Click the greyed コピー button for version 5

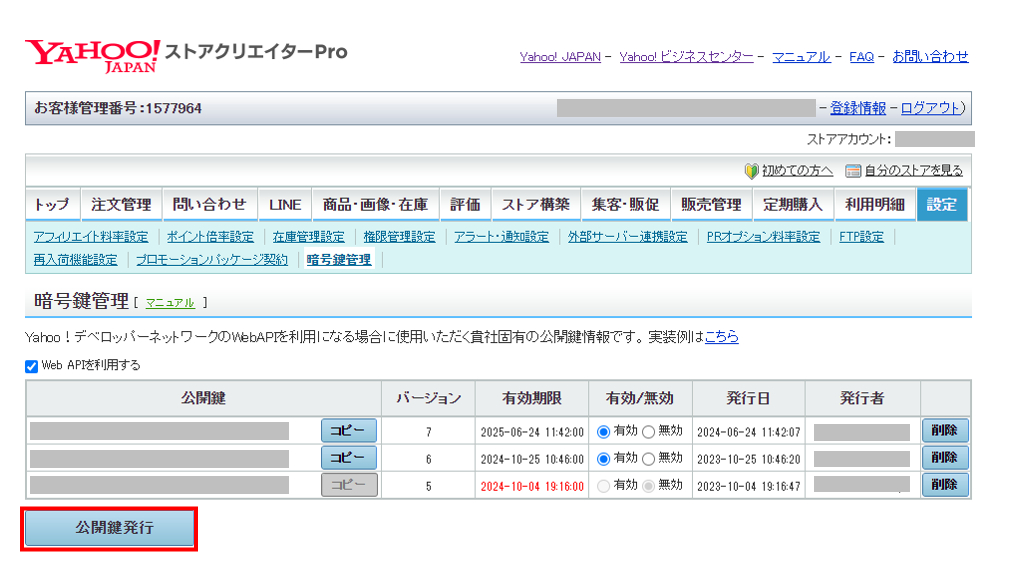349,485
